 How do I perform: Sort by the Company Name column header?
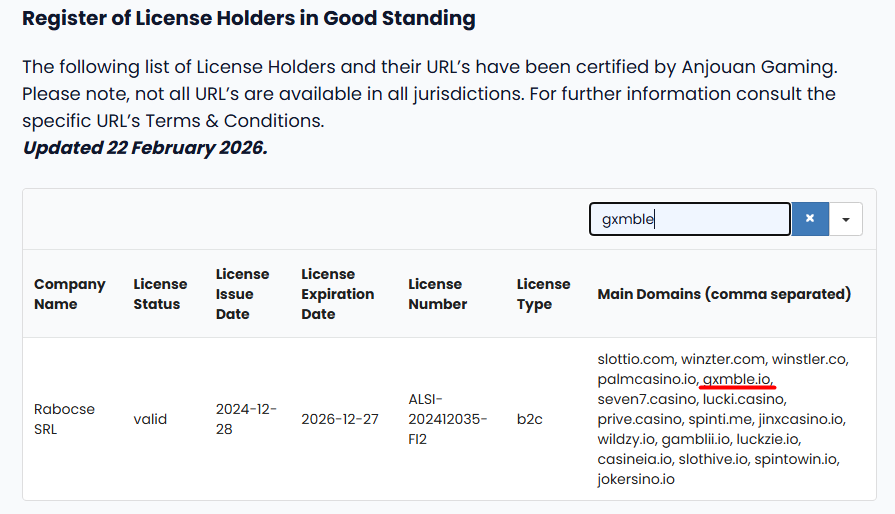pyautogui.click(x=70, y=294)
